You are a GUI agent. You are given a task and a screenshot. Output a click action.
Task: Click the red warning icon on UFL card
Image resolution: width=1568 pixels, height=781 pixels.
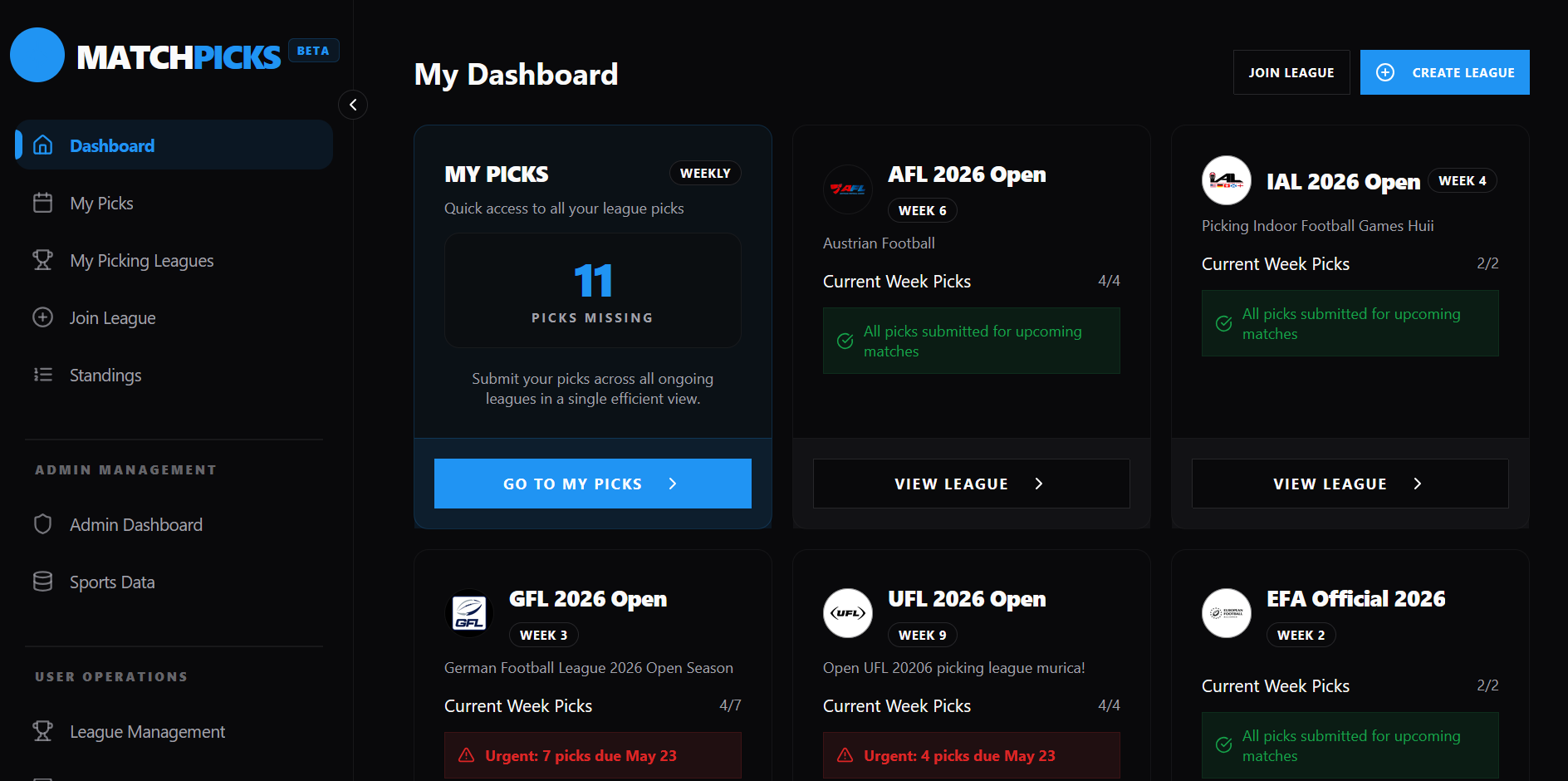tap(845, 755)
